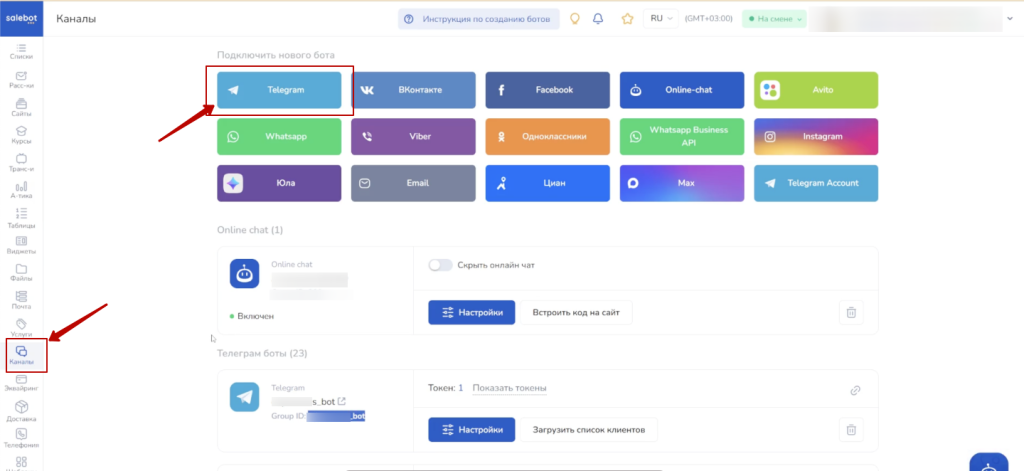Connect a Юла channel
The width and height of the screenshot is (1024, 471).
tap(279, 183)
